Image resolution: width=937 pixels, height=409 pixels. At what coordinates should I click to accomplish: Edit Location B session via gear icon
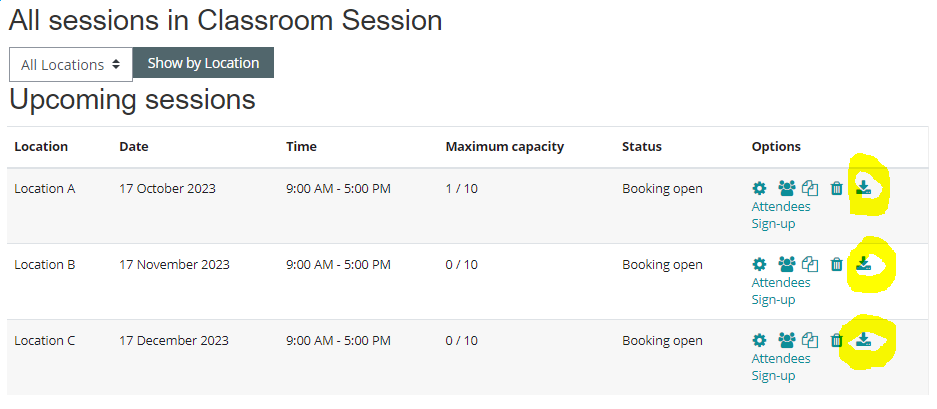coord(759,265)
